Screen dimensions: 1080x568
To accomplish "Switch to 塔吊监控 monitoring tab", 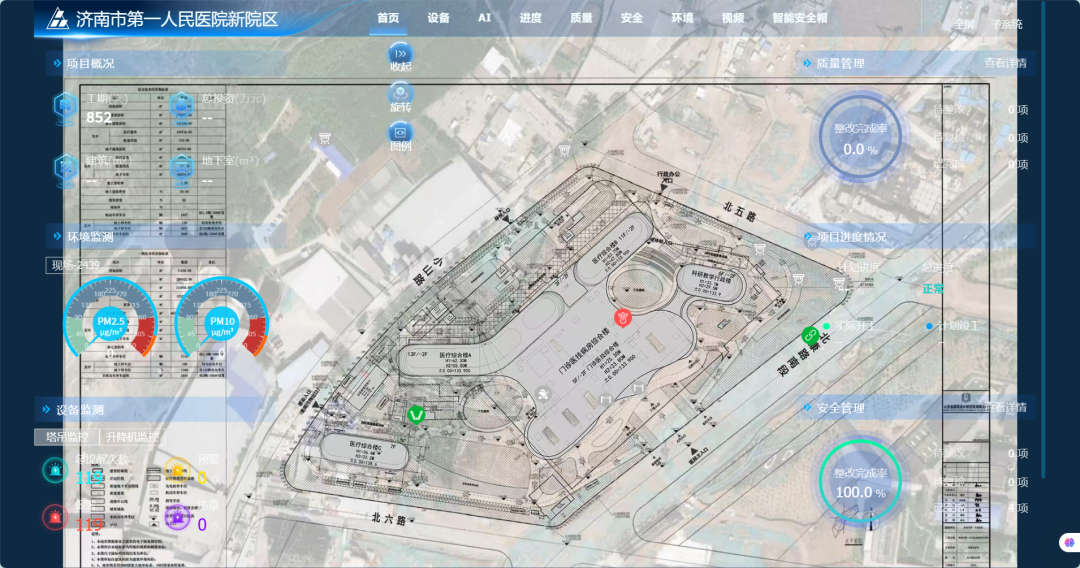I will click(x=68, y=436).
